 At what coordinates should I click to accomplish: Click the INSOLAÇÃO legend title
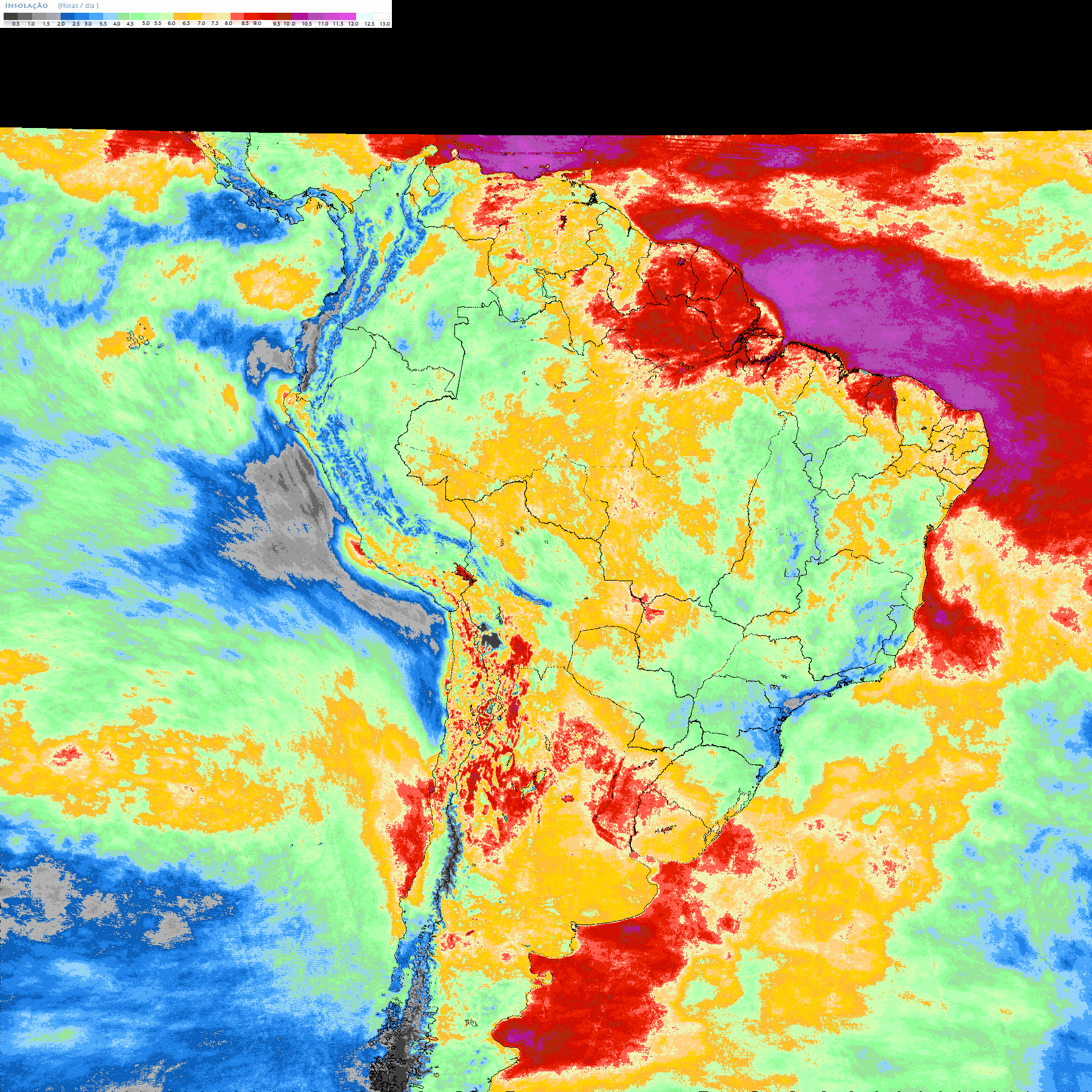27,5
